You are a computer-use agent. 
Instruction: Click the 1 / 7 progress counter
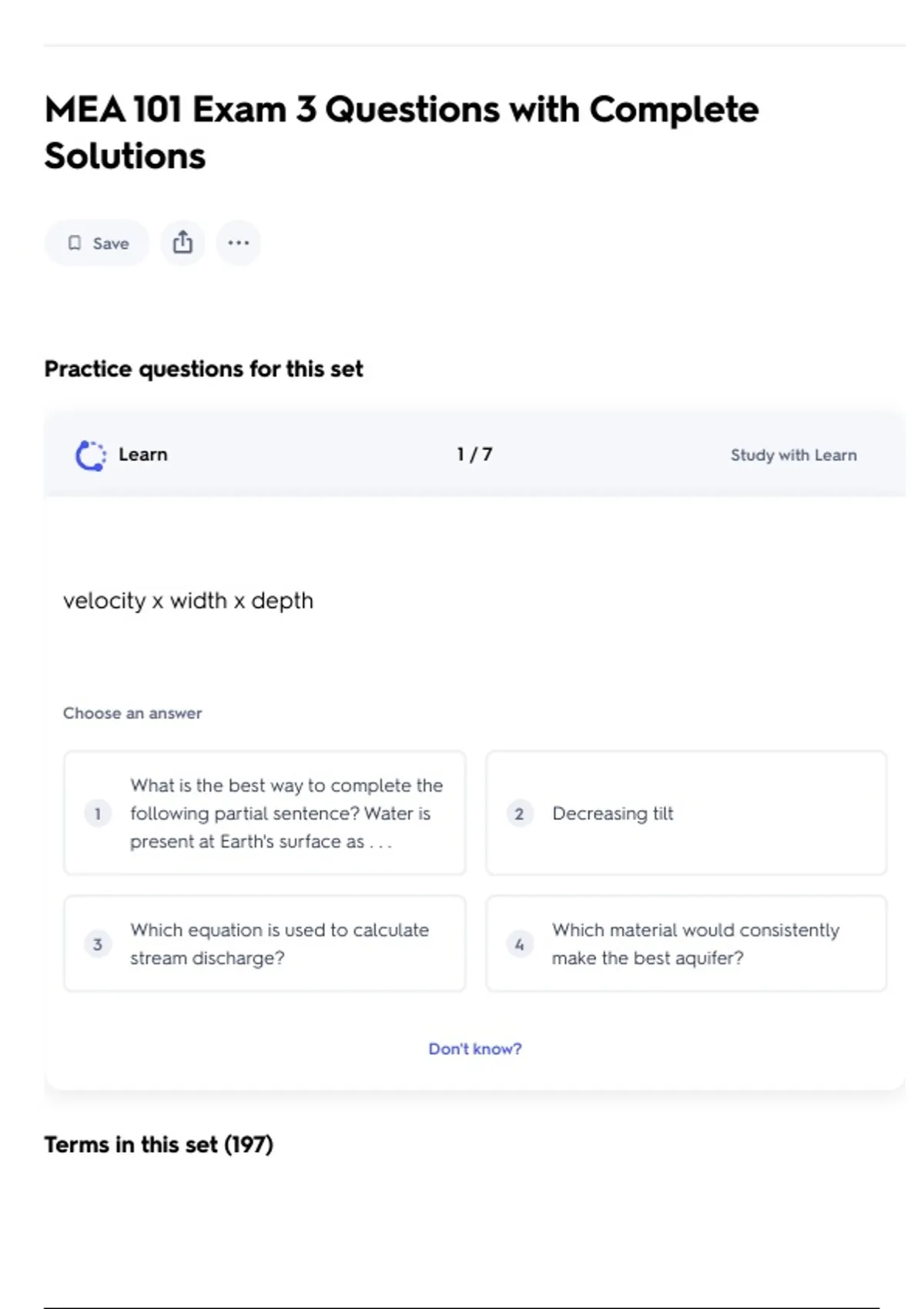tap(474, 454)
